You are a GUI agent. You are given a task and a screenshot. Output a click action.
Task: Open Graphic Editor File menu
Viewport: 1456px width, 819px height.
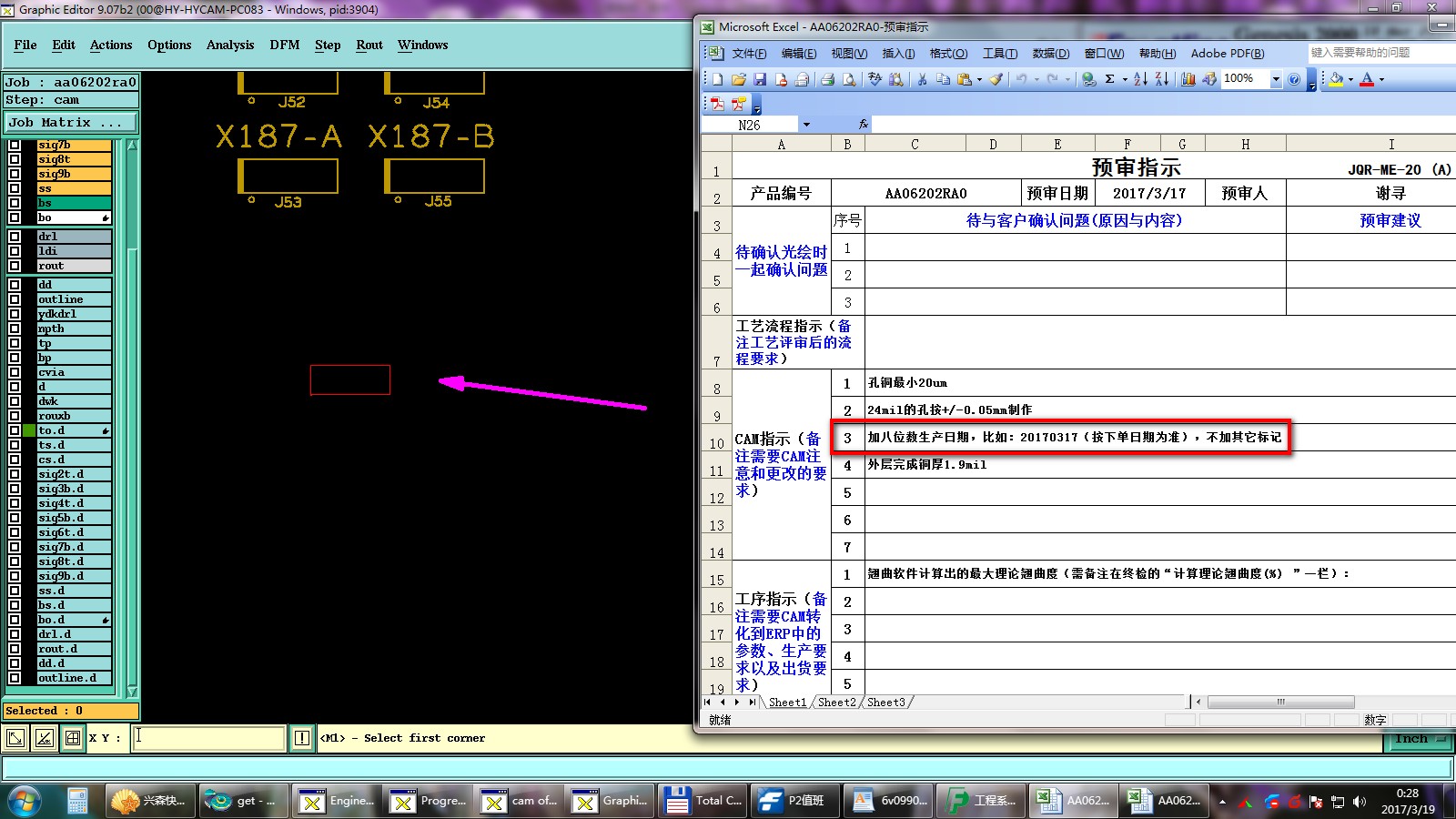click(x=25, y=45)
